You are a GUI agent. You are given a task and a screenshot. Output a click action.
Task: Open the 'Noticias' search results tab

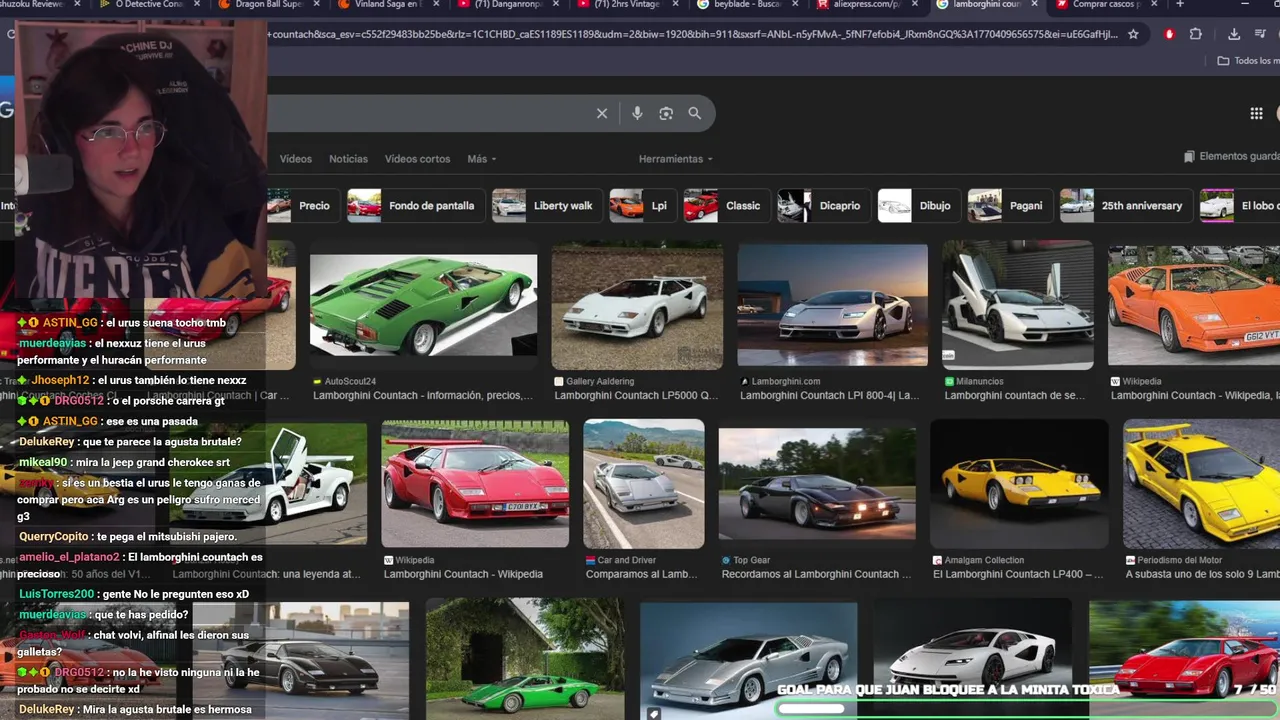349,159
